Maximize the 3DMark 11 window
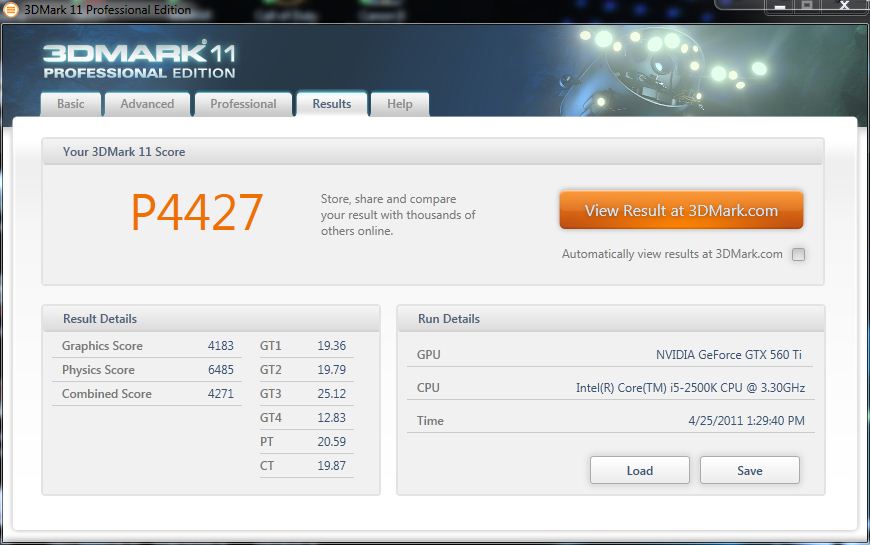The width and height of the screenshot is (870, 545). tap(806, 6)
